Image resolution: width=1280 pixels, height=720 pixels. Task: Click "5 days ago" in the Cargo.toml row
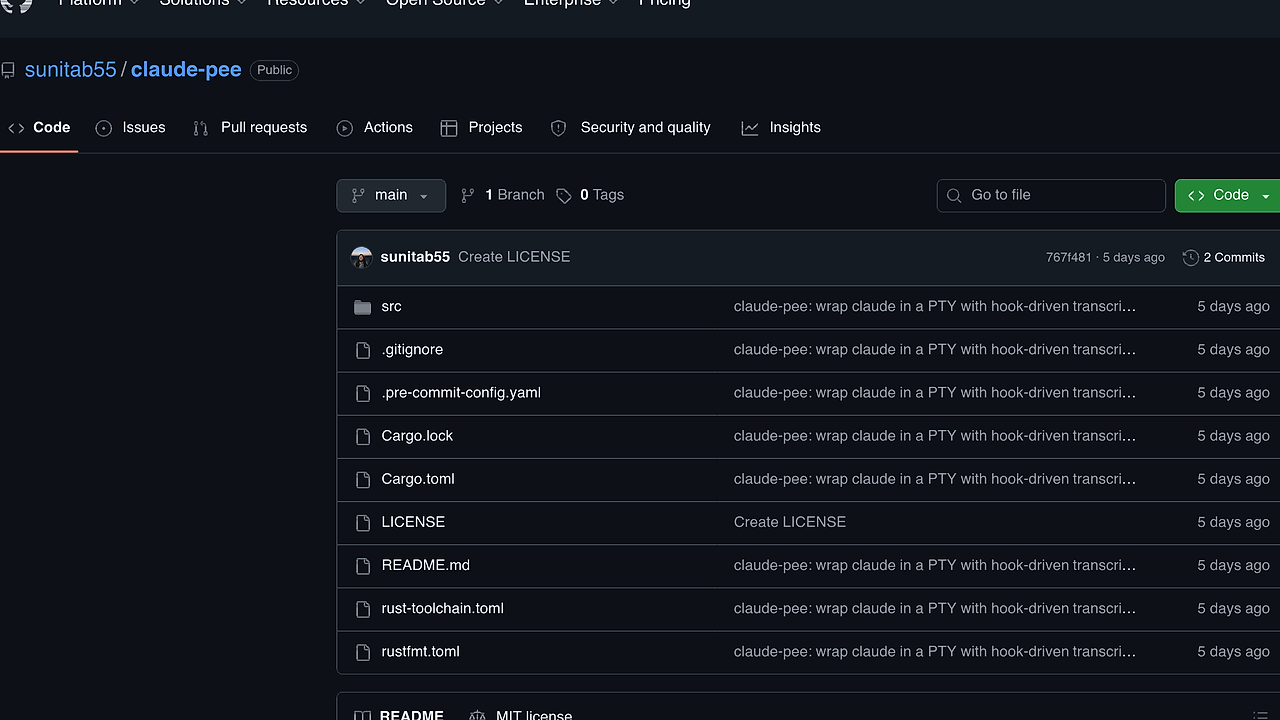(x=1233, y=479)
